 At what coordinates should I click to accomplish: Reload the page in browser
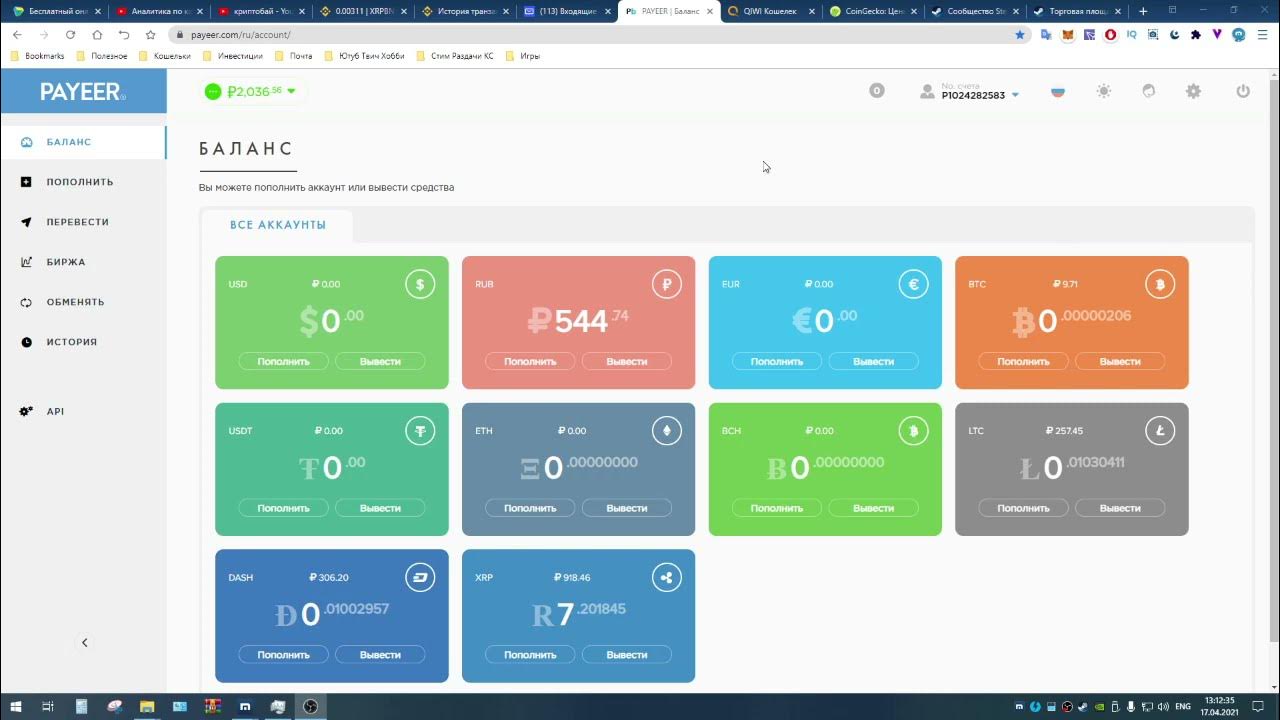tap(70, 34)
